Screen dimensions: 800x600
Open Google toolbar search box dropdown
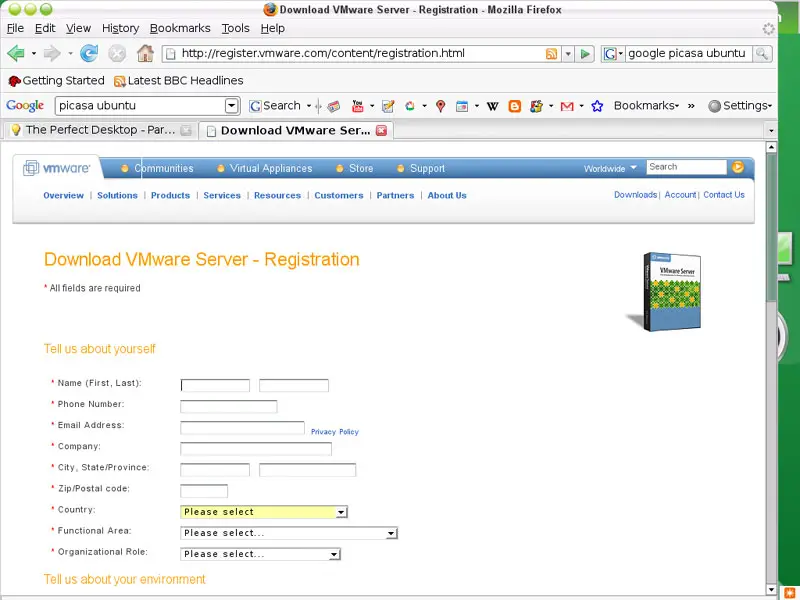[232, 106]
